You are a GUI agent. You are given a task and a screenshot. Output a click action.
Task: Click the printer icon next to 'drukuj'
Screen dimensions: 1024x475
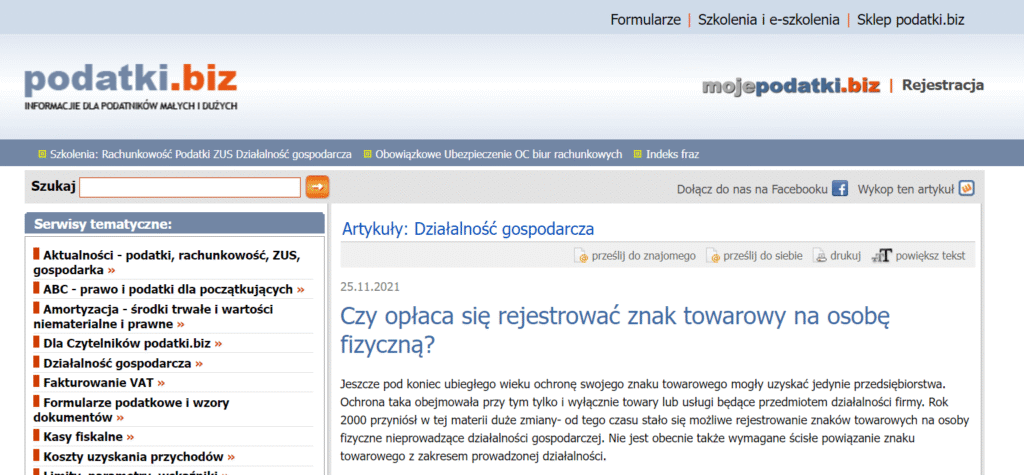[x=820, y=256]
